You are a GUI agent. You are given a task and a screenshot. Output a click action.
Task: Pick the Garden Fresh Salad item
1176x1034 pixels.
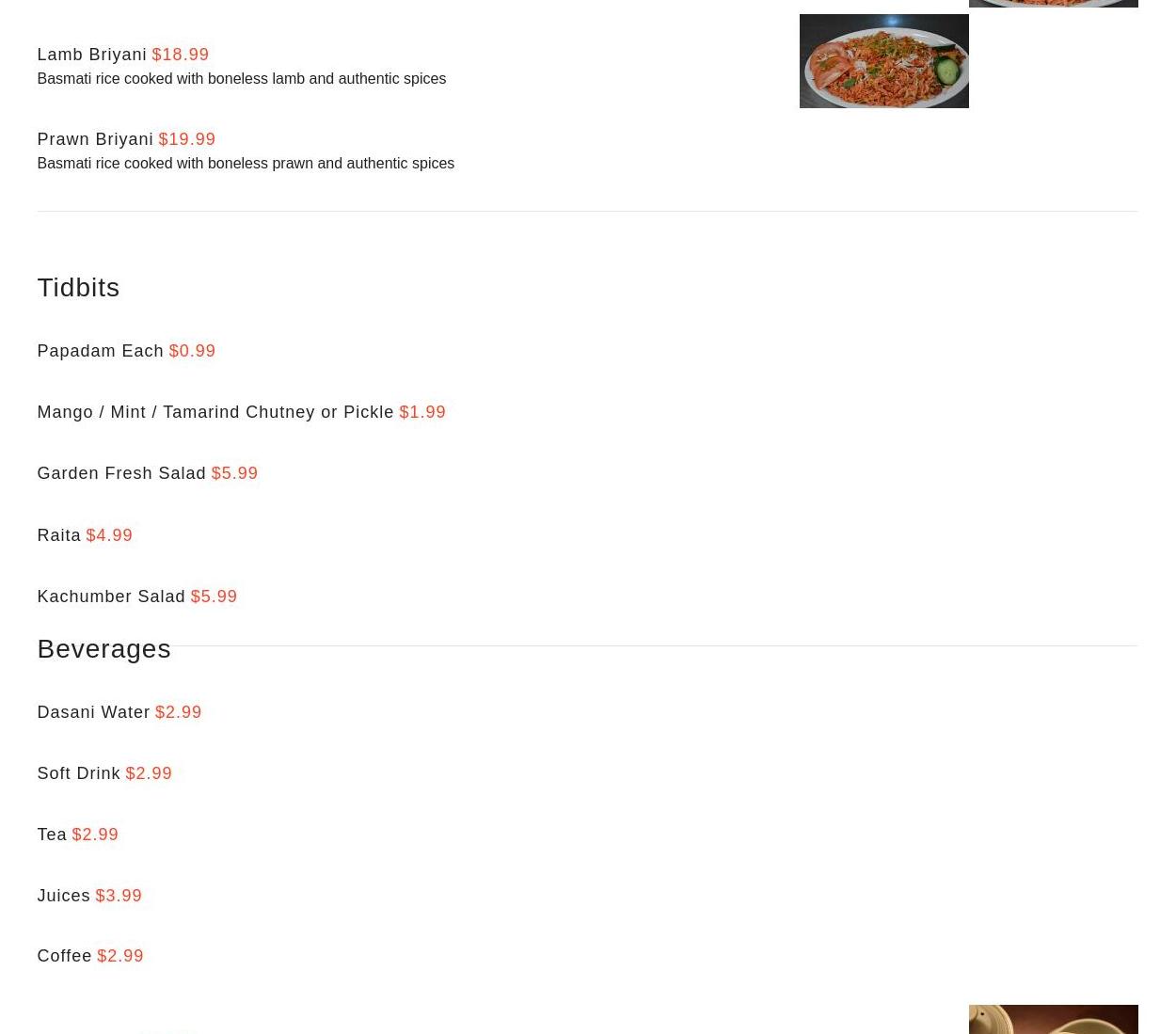[121, 473]
